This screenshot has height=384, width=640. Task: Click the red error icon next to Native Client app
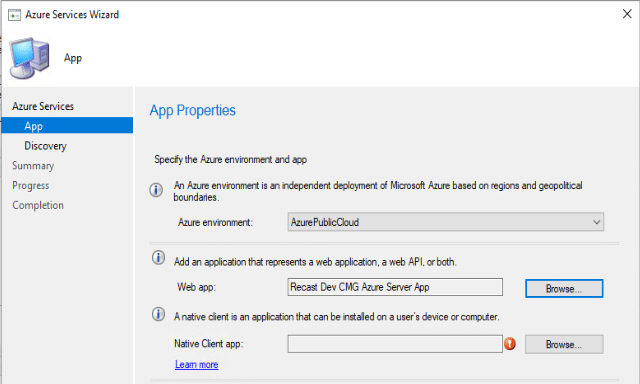tap(510, 344)
